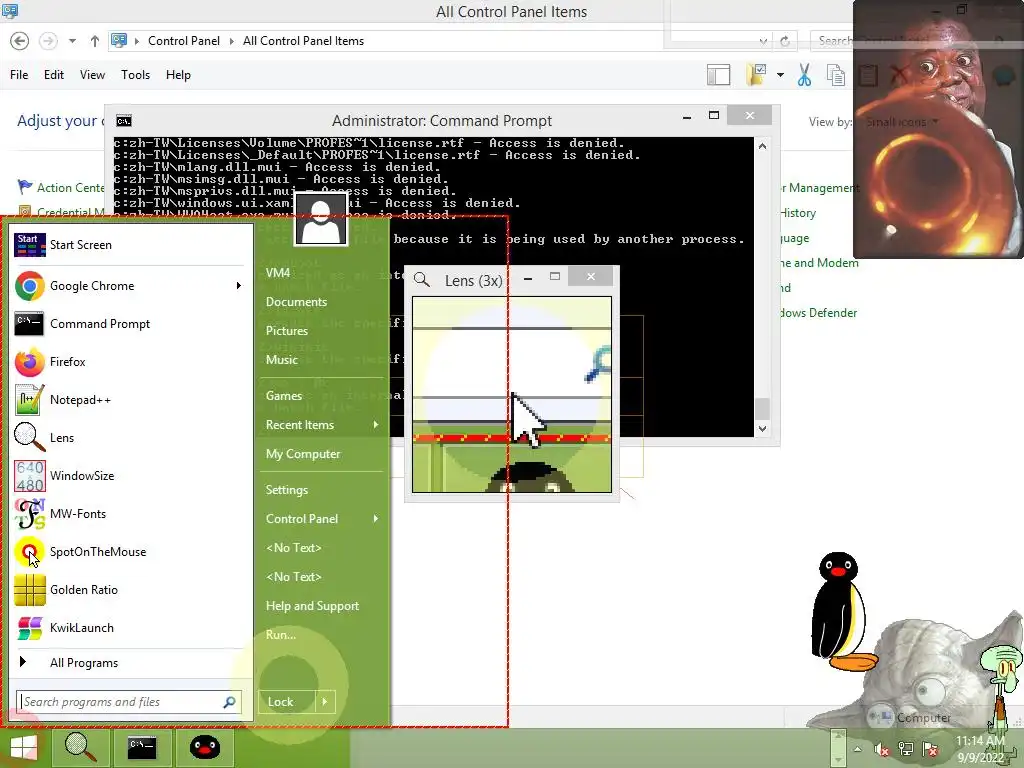This screenshot has width=1024, height=768.
Task: Open WindowSize utility
Action: click(131, 475)
